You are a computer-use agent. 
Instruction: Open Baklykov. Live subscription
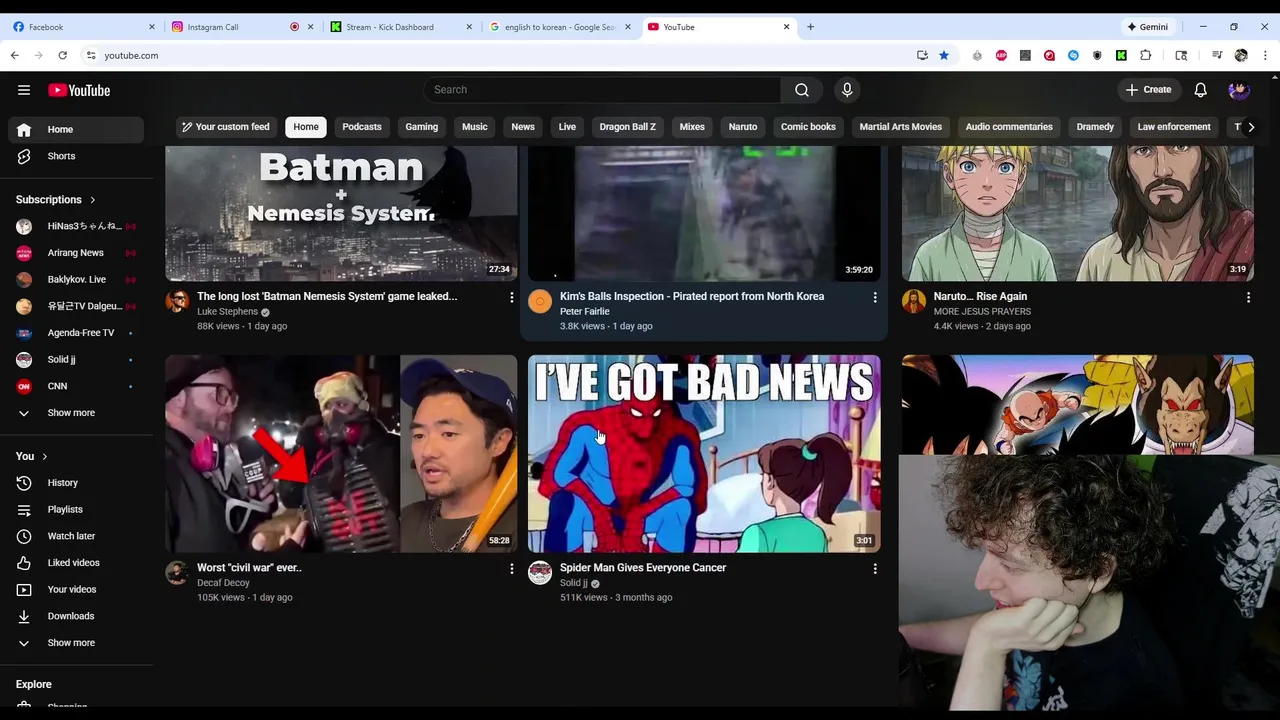coord(76,280)
